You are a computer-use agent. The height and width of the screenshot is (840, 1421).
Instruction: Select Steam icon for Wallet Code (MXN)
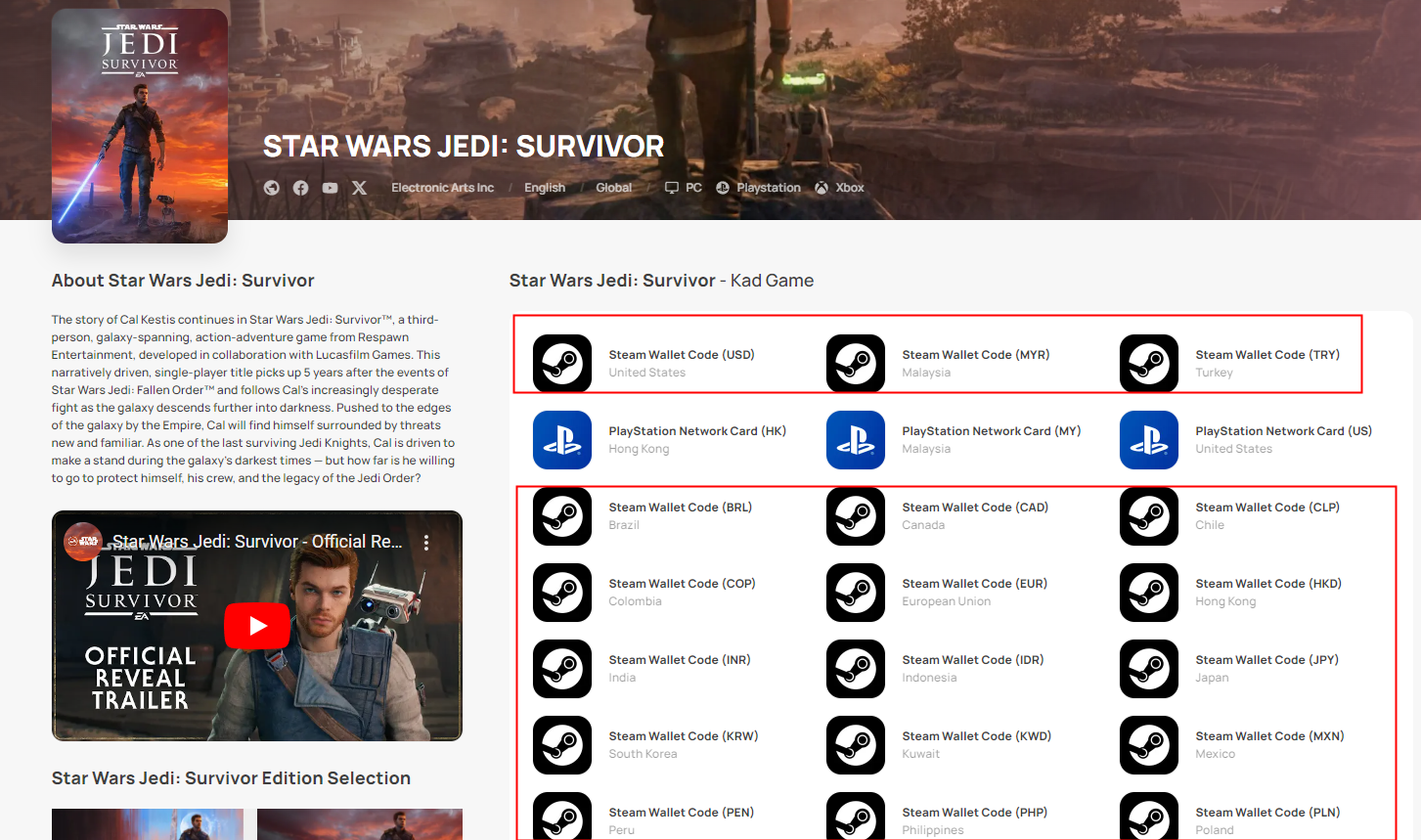coord(1149,745)
